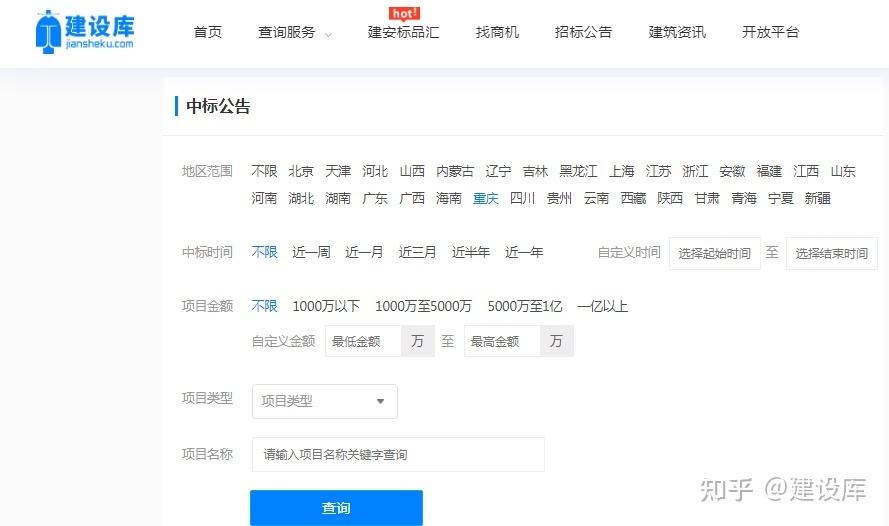Open the 项目类型 dropdown
The height and width of the screenshot is (526, 889).
(325, 401)
